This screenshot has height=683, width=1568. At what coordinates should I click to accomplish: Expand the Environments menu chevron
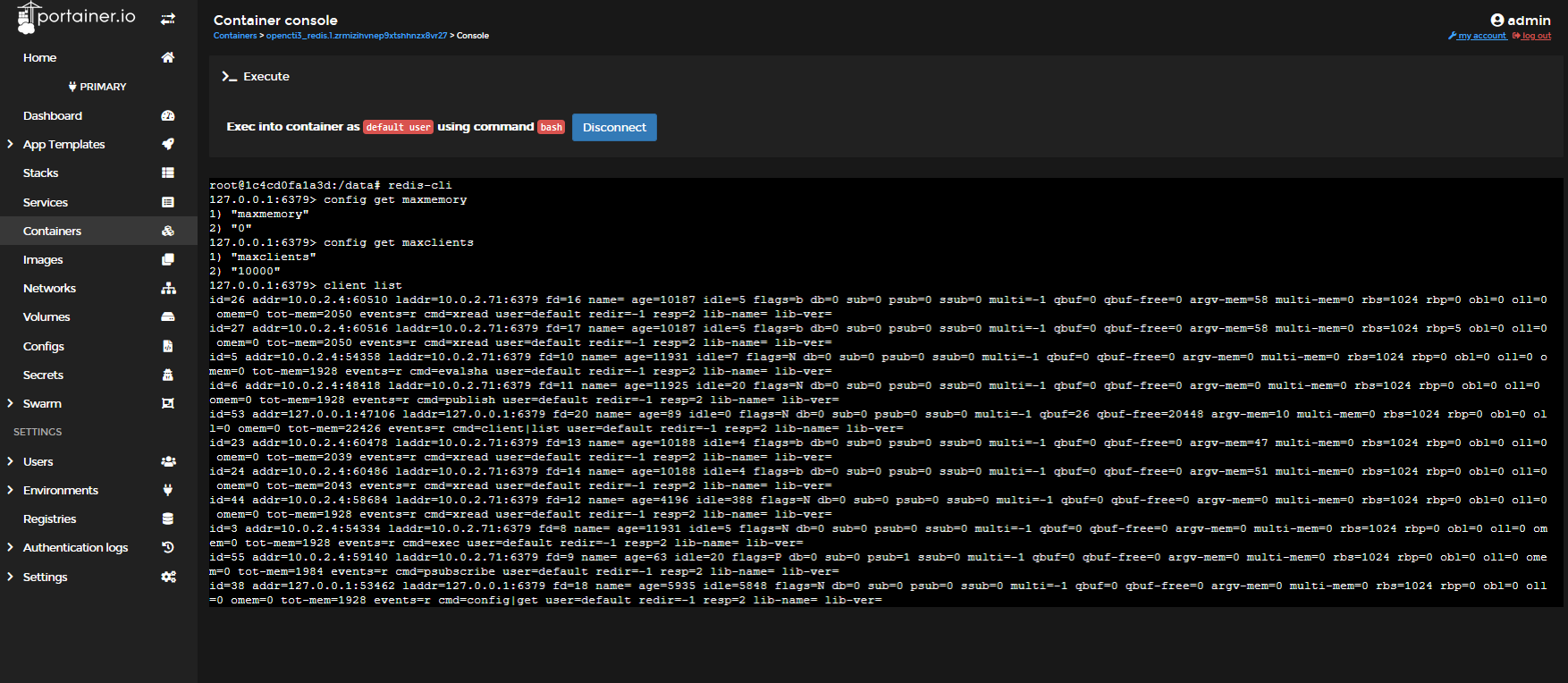pos(10,490)
